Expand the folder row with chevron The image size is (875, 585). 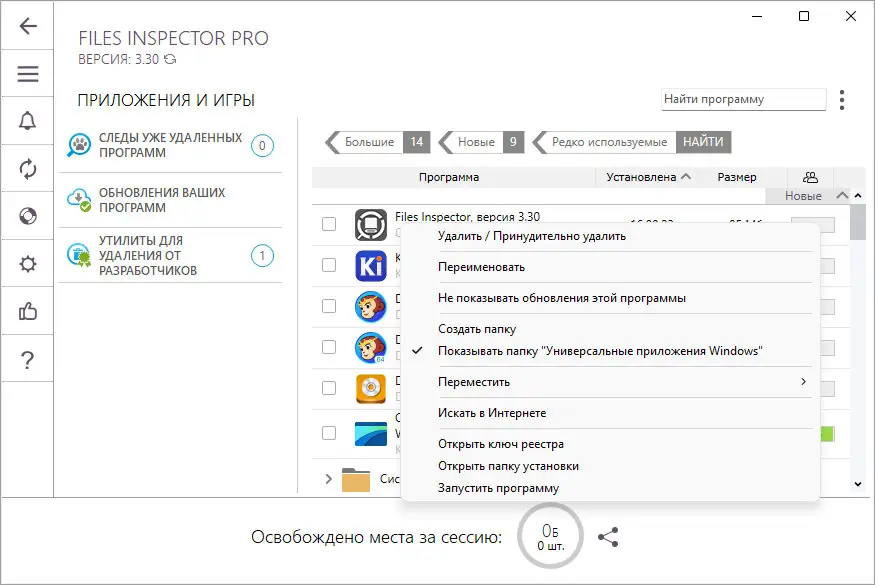coord(328,479)
